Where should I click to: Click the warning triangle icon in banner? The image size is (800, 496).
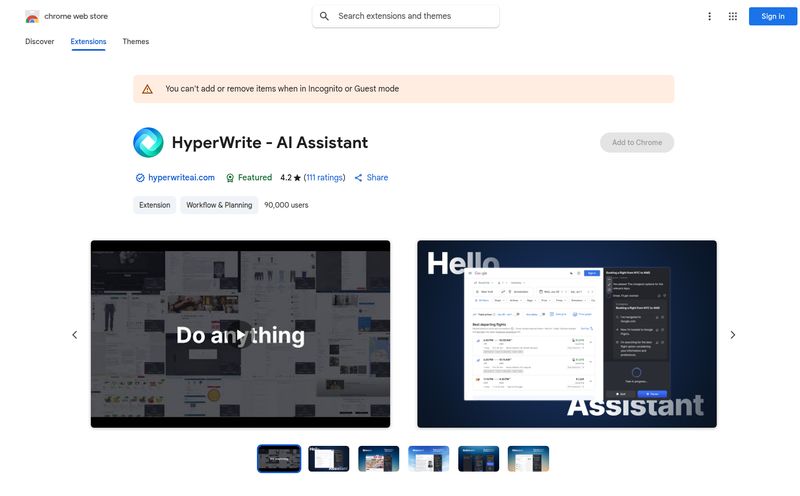(x=147, y=89)
